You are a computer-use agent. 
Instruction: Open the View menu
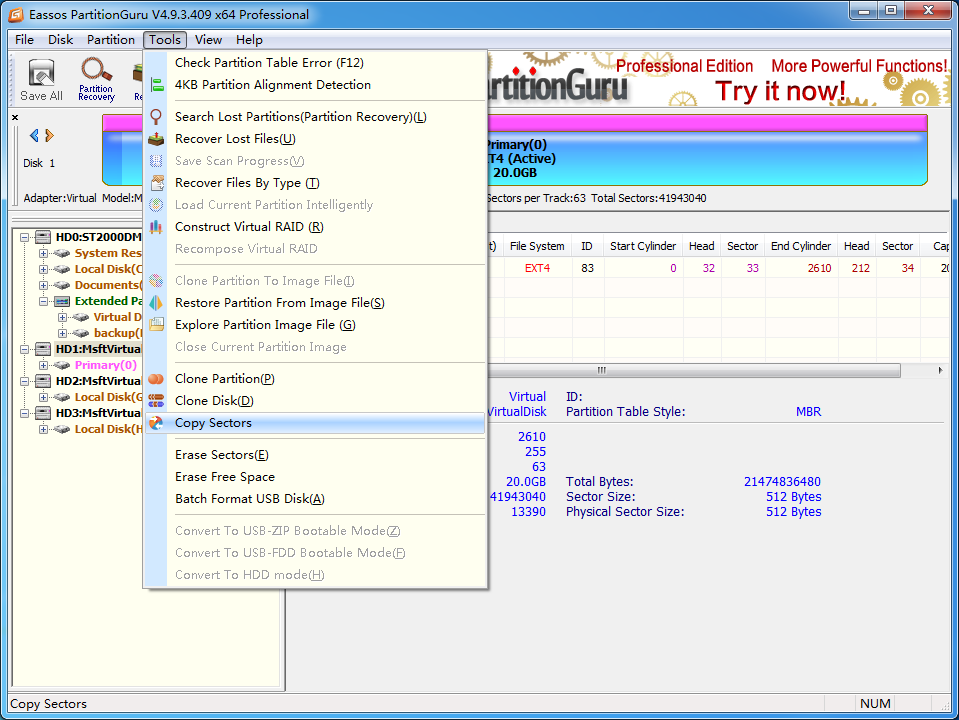click(209, 40)
